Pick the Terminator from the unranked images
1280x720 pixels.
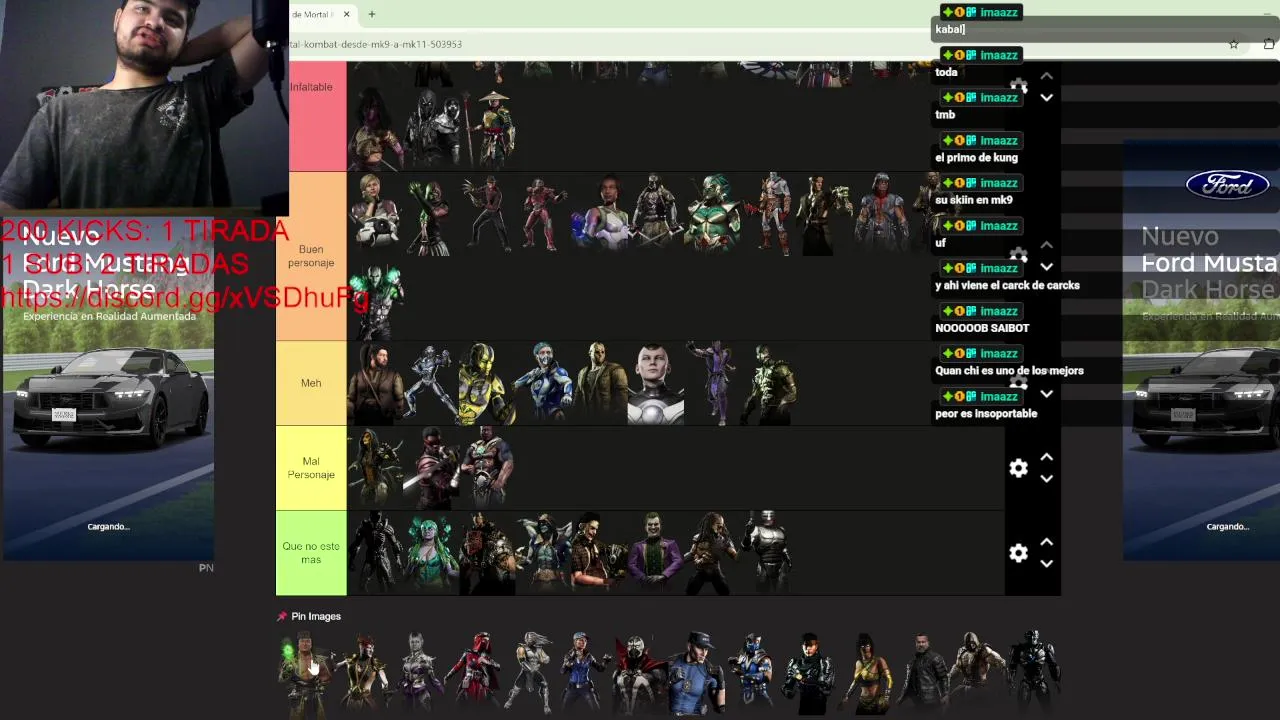click(x=922, y=672)
